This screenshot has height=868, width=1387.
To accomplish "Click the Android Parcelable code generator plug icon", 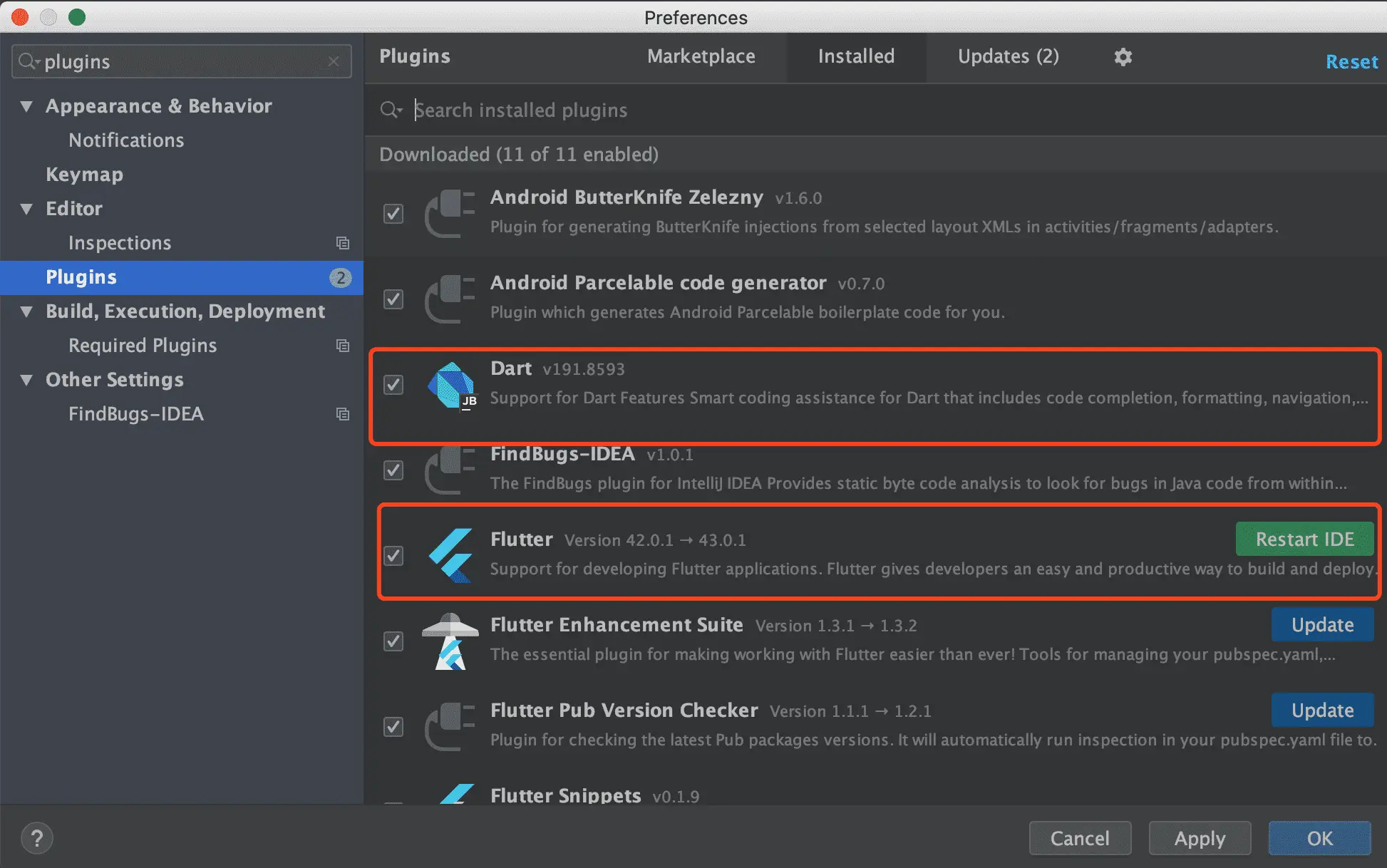I will [x=450, y=299].
